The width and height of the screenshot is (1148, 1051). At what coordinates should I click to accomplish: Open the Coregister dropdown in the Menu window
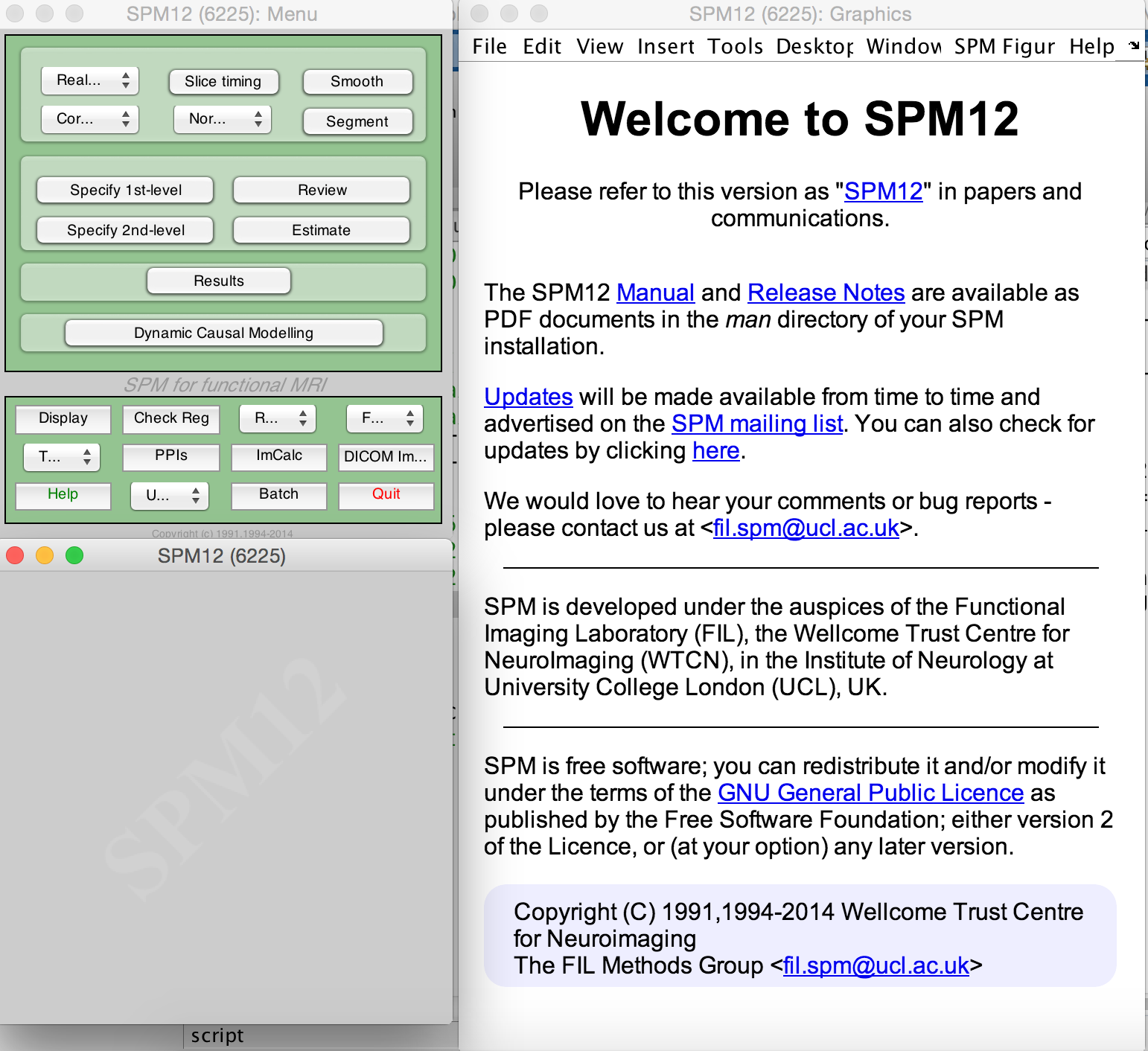point(89,119)
